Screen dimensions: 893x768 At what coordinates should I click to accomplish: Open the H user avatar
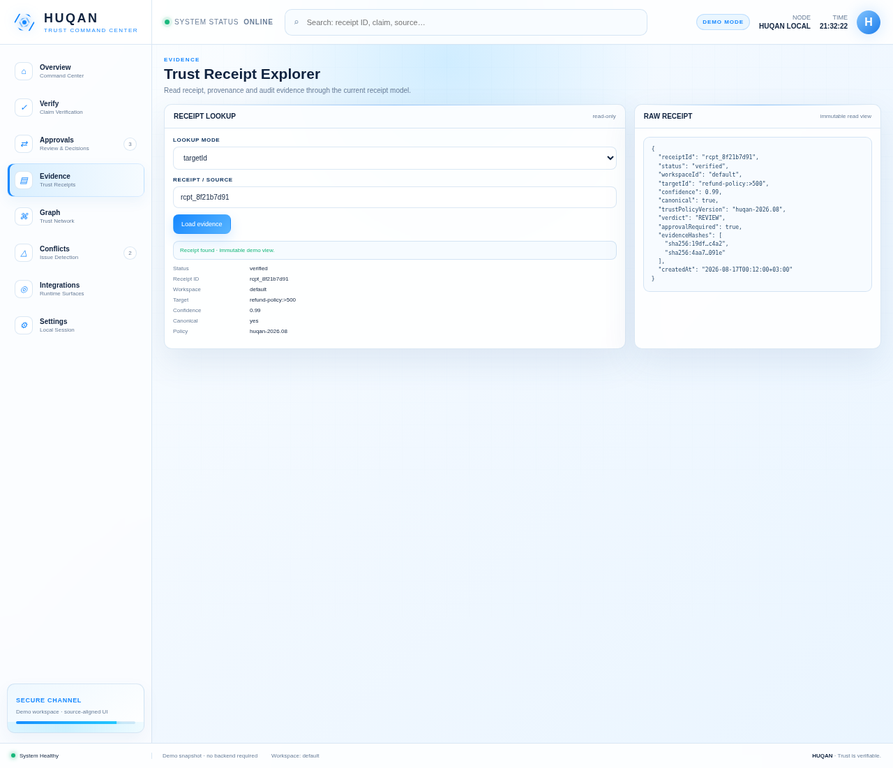coord(868,22)
